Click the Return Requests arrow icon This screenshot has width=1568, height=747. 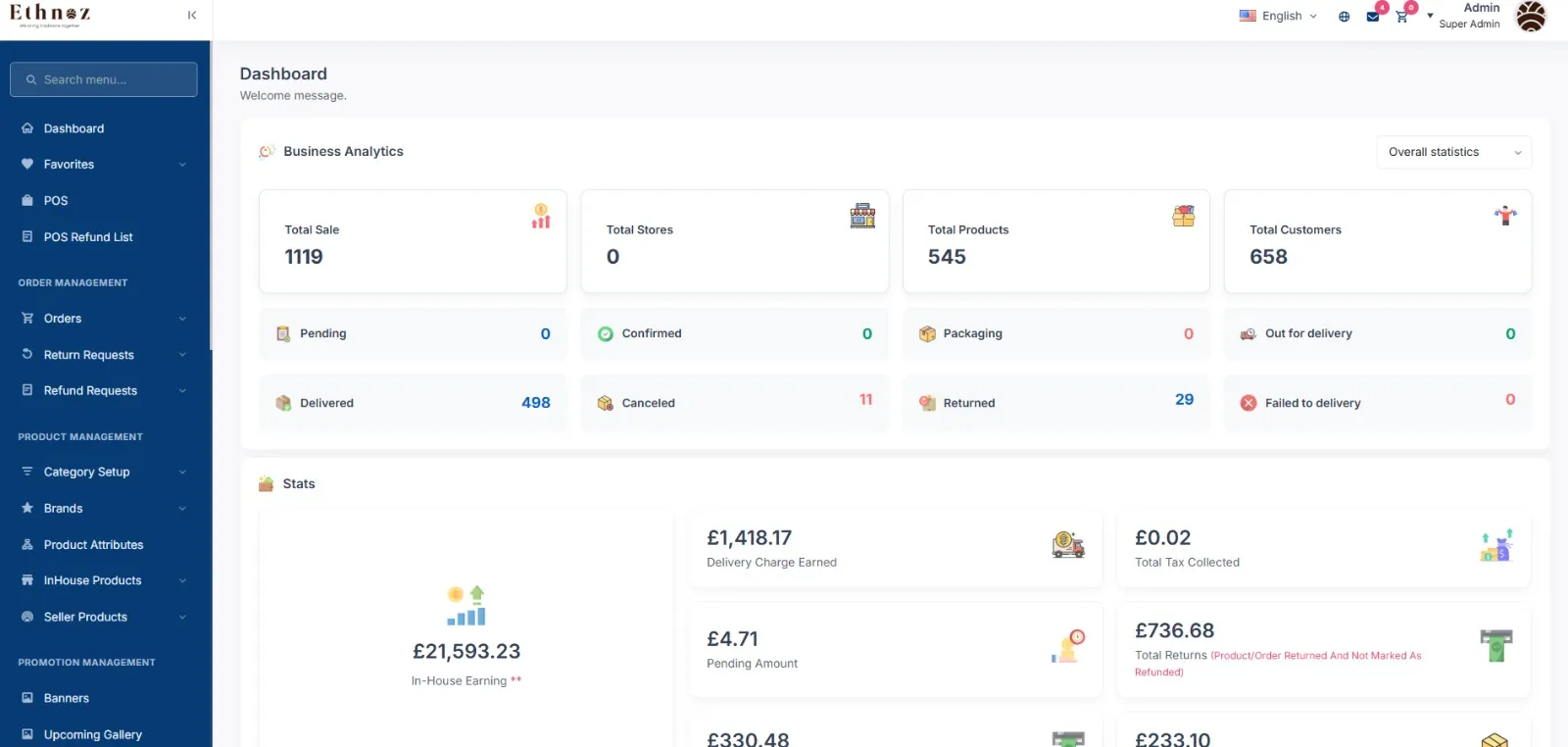pos(27,354)
